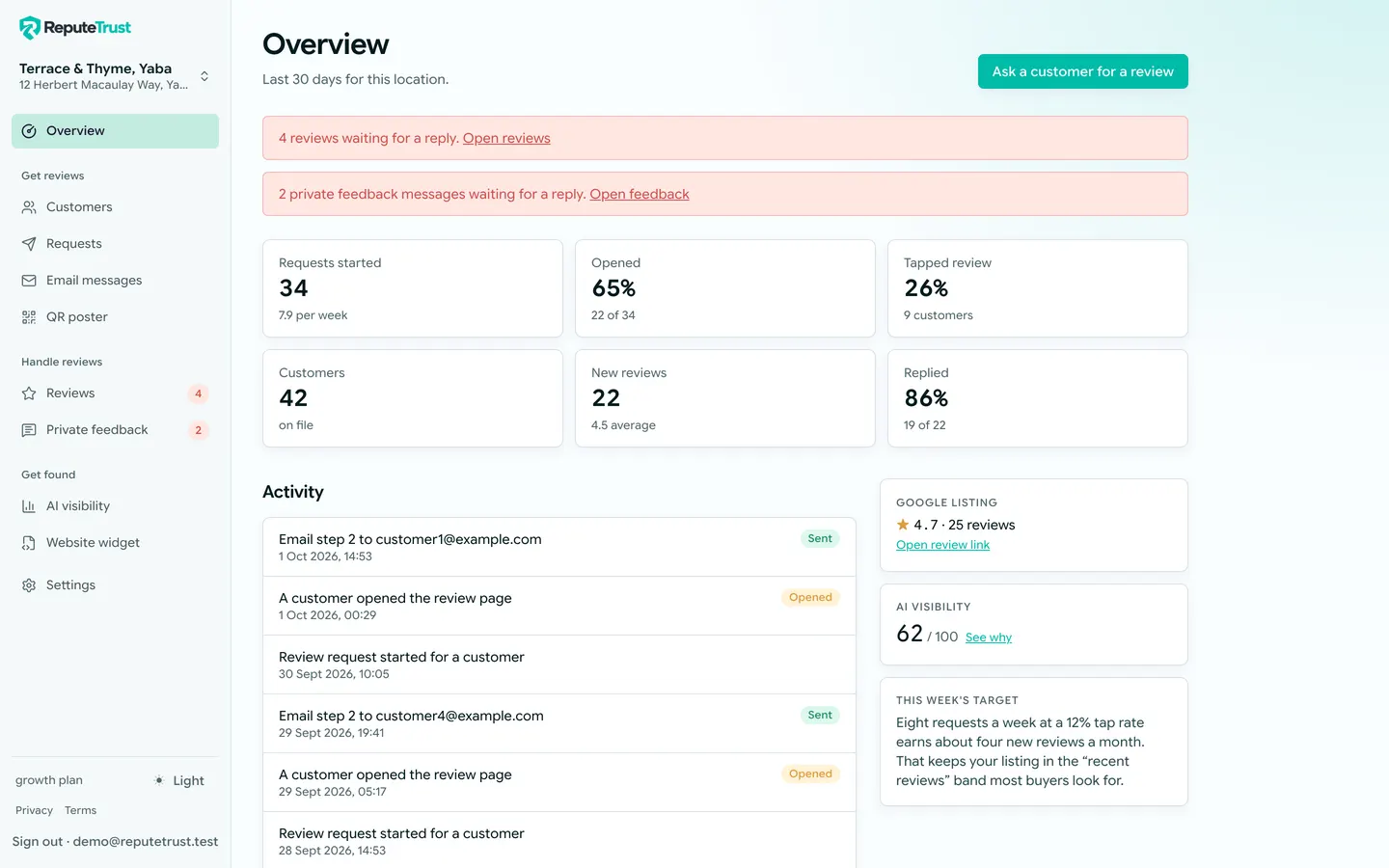Click the Replied 86% stat card
The width and height of the screenshot is (1389, 868).
click(1038, 398)
